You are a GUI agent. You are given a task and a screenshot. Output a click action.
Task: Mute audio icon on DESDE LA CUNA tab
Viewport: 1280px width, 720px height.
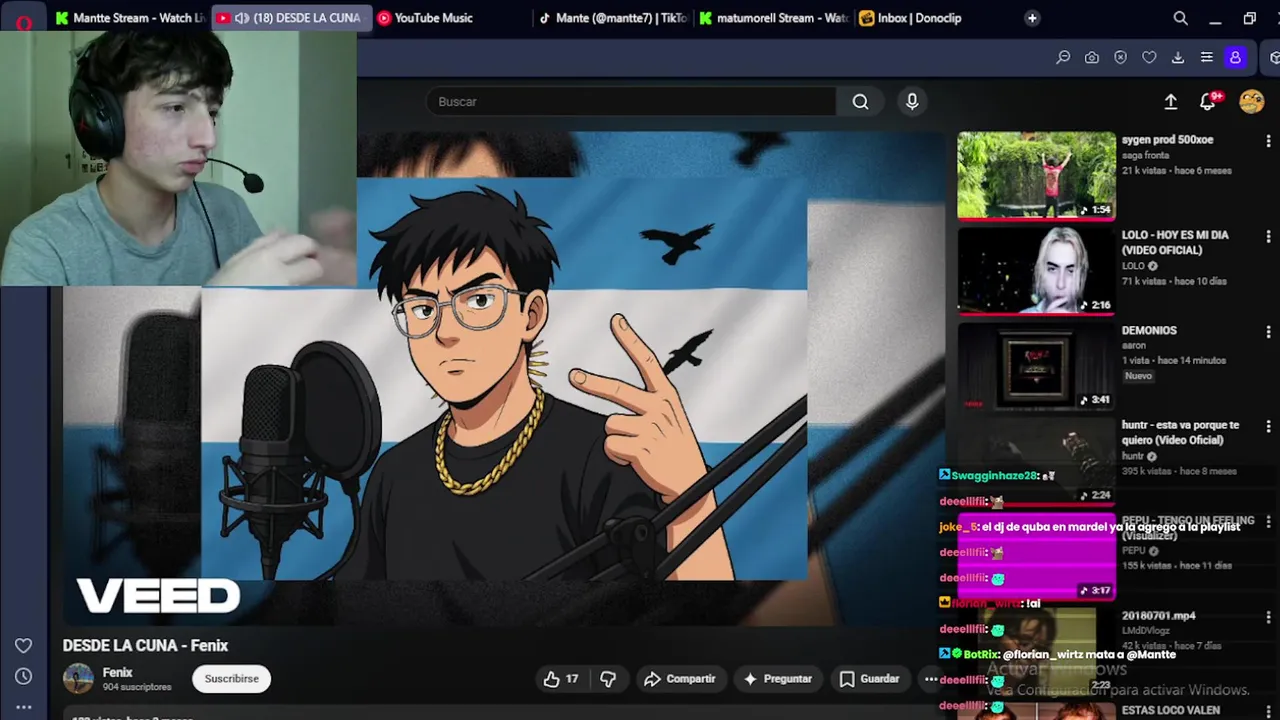pyautogui.click(x=241, y=18)
